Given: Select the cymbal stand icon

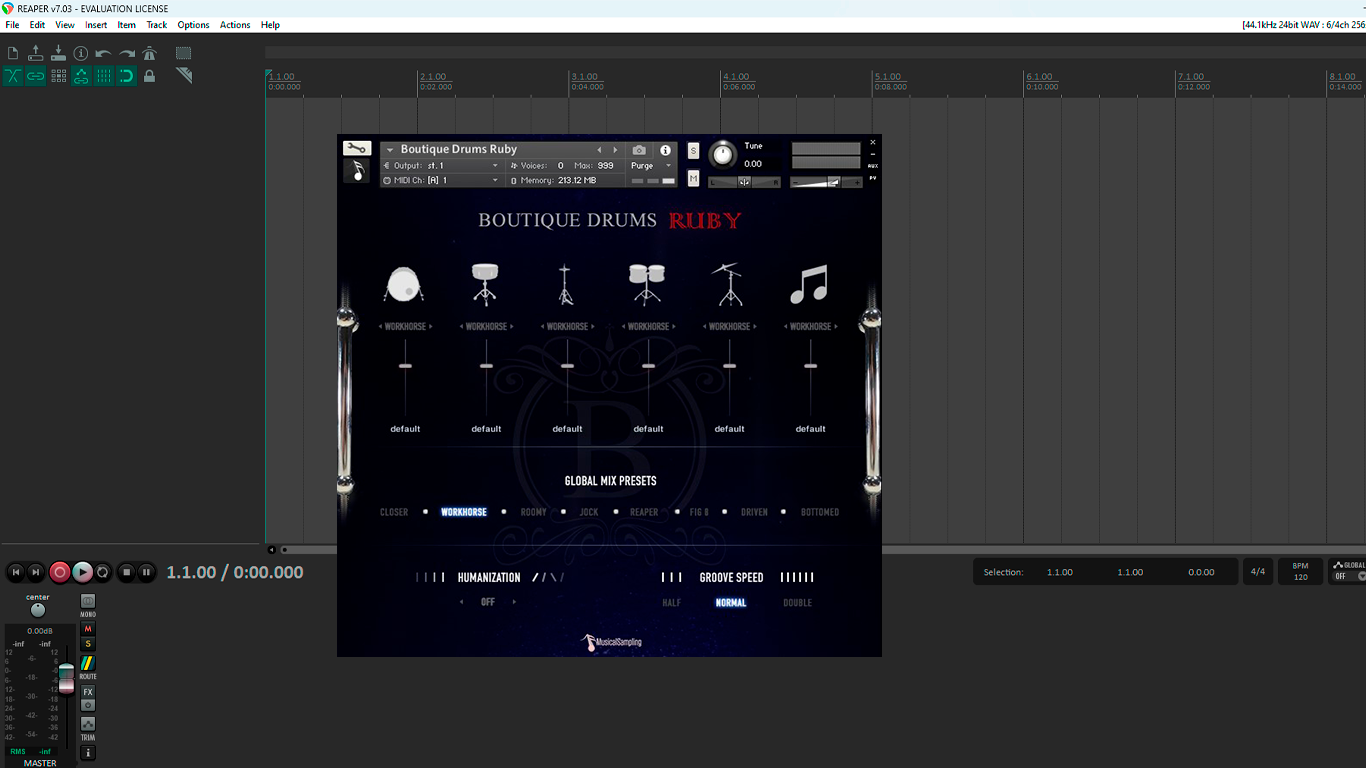Looking at the screenshot, I should click(728, 285).
